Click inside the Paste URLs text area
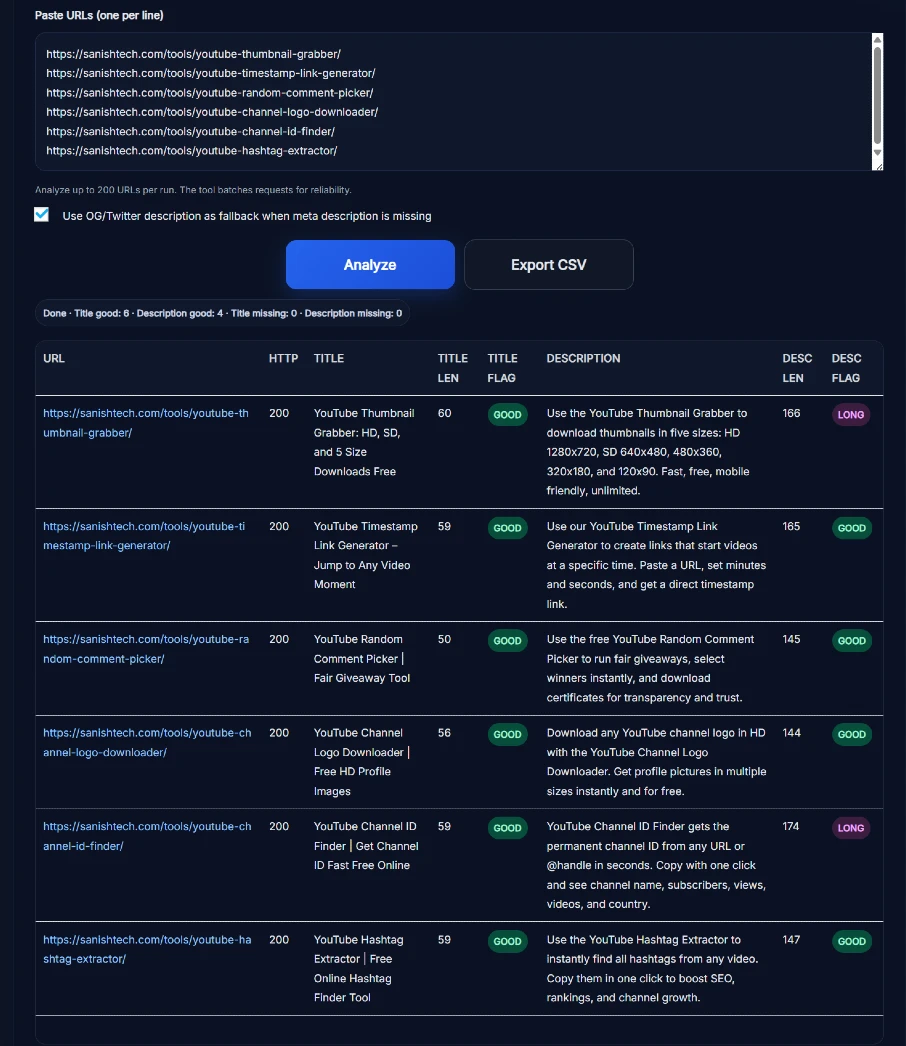Screen dimensions: 906x1046 click(x=450, y=100)
